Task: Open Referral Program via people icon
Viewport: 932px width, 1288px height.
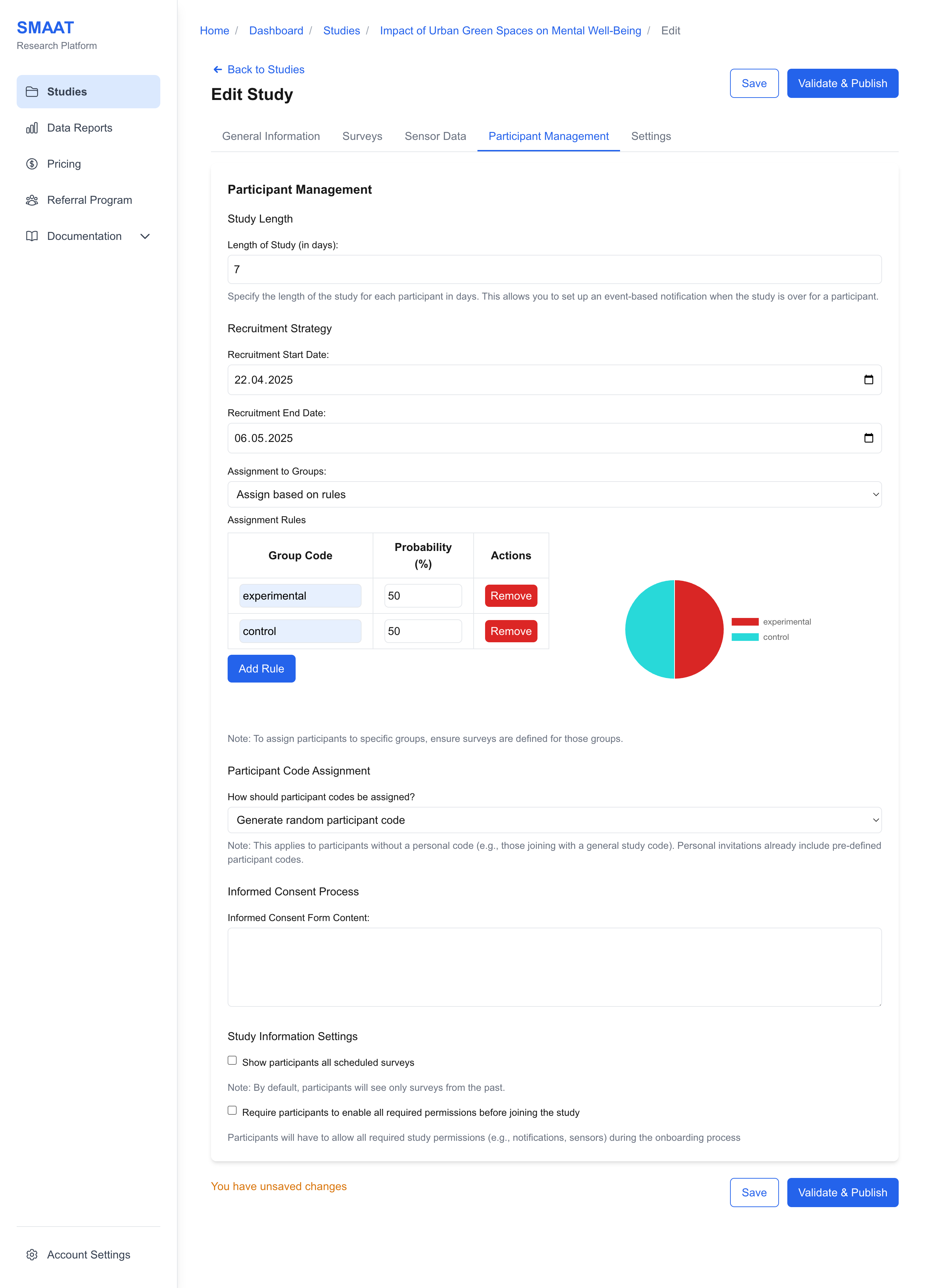Action: tap(32, 200)
